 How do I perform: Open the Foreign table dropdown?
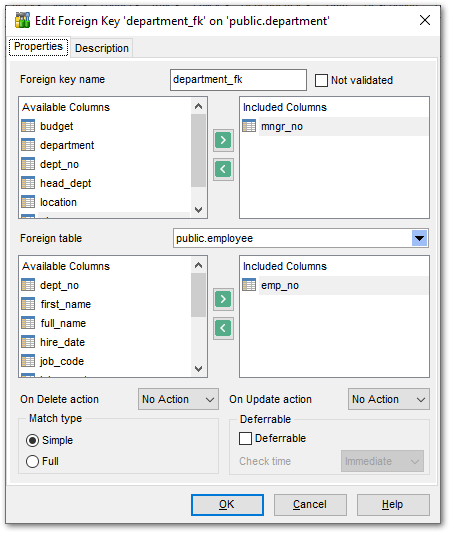[x=419, y=238]
